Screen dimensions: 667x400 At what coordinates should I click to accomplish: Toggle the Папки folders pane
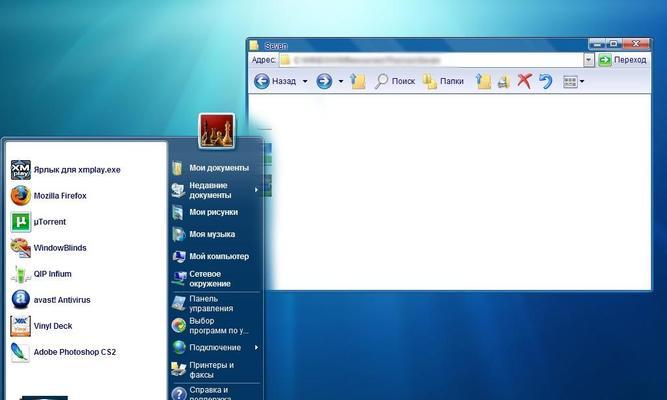point(443,81)
